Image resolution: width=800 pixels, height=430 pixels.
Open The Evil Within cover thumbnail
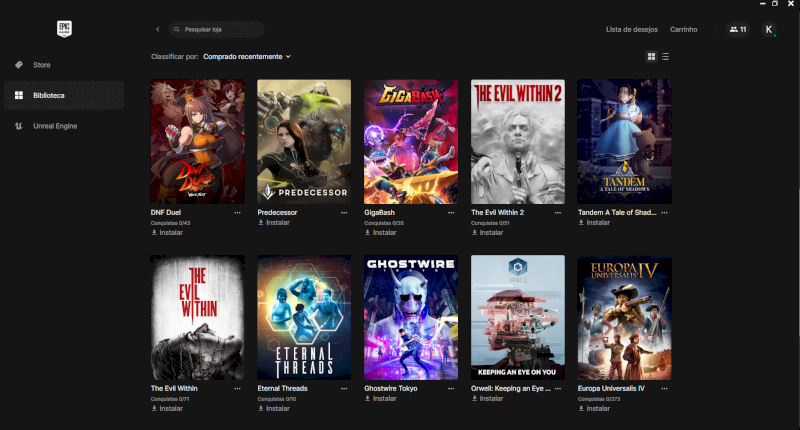tap(197, 318)
